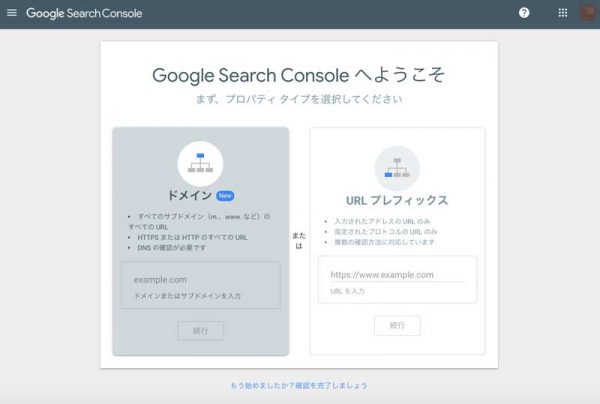This screenshot has height=404, width=600.
Task: Click the ドメインまたはサブドメインを入力 helper text
Action: tap(187, 296)
